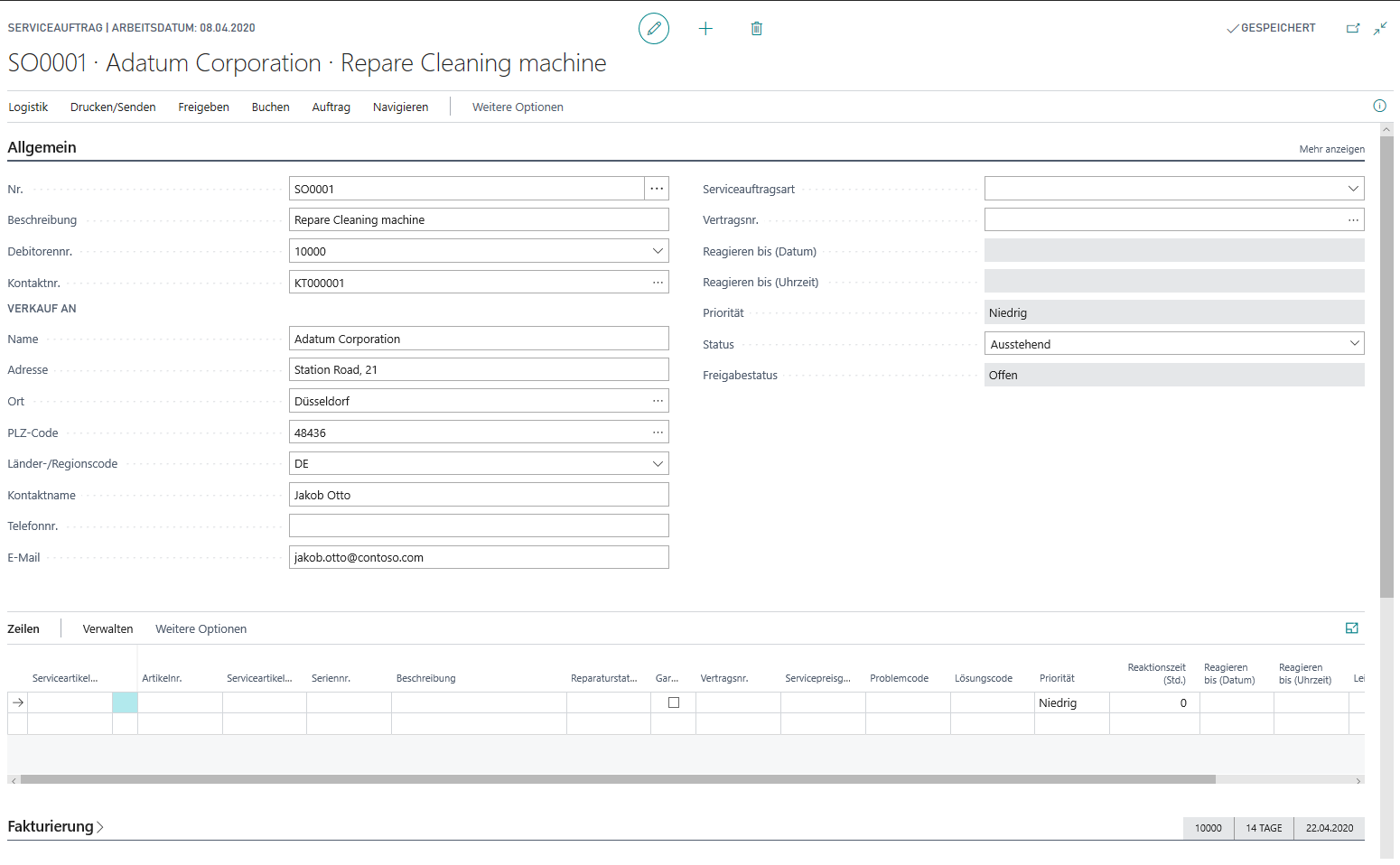Open the Drucken/Senden menu

(x=113, y=107)
